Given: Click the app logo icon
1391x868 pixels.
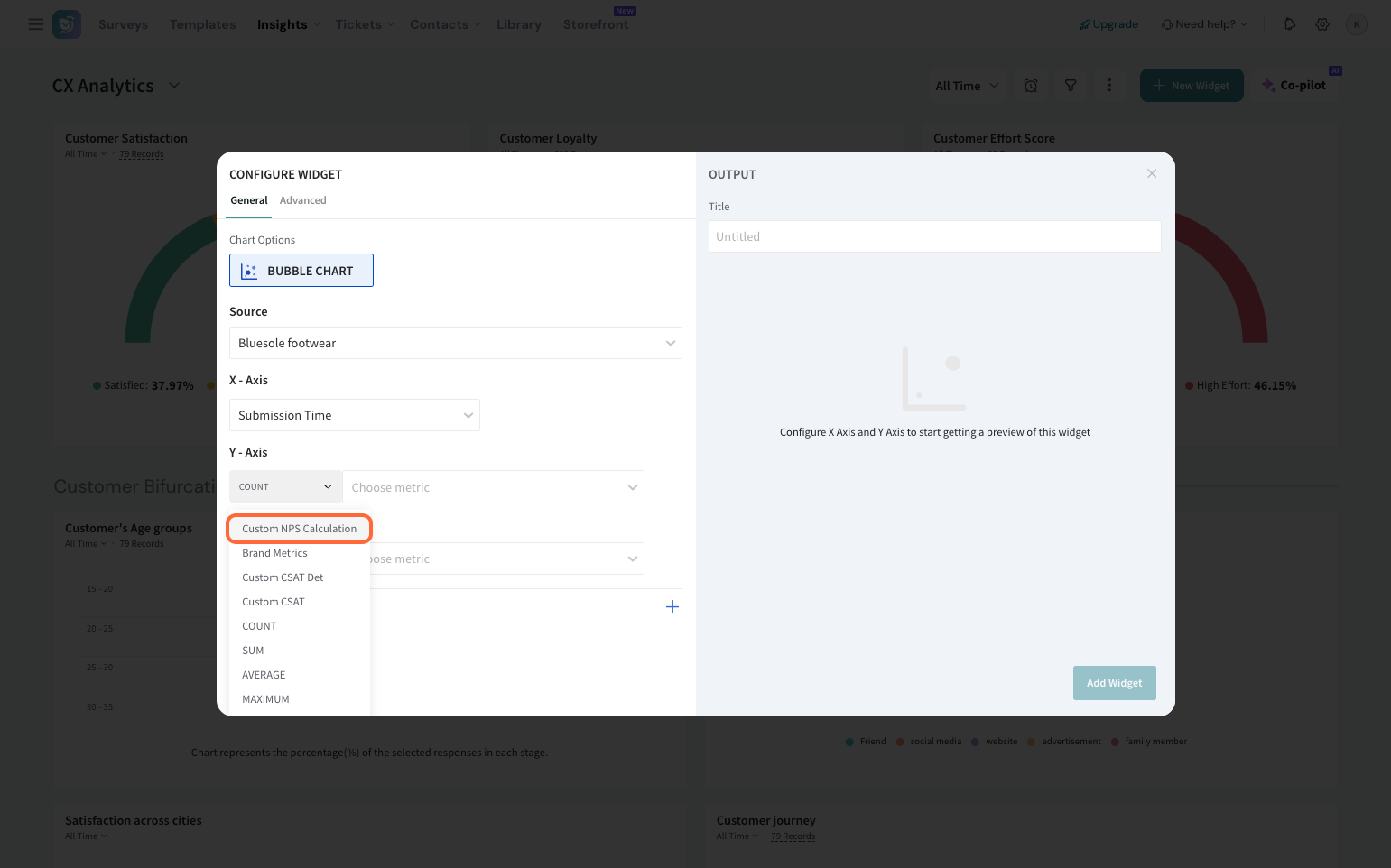Looking at the screenshot, I should pyautogui.click(x=67, y=24).
